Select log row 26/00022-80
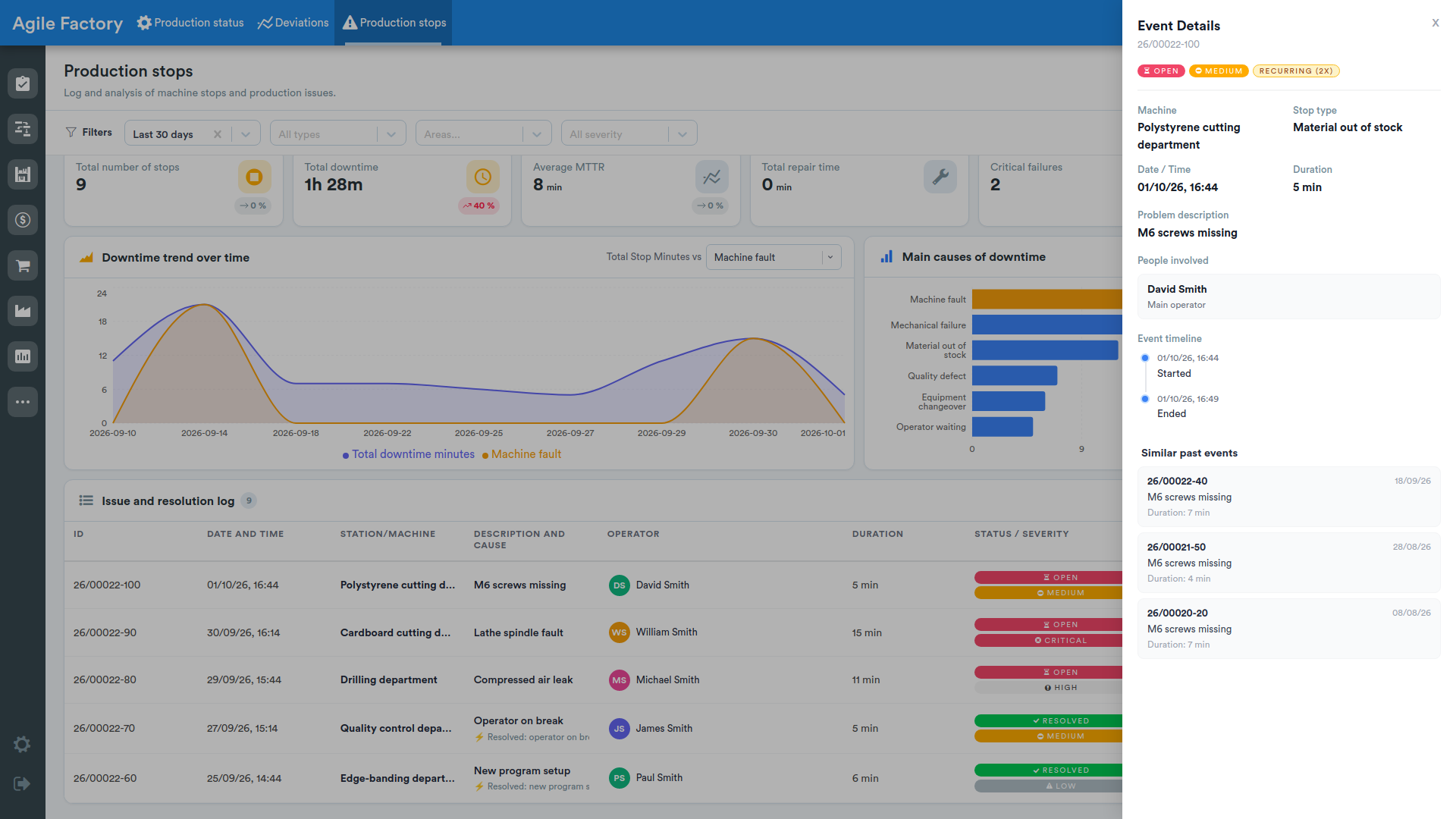Image resolution: width=1456 pixels, height=819 pixels. coord(593,680)
